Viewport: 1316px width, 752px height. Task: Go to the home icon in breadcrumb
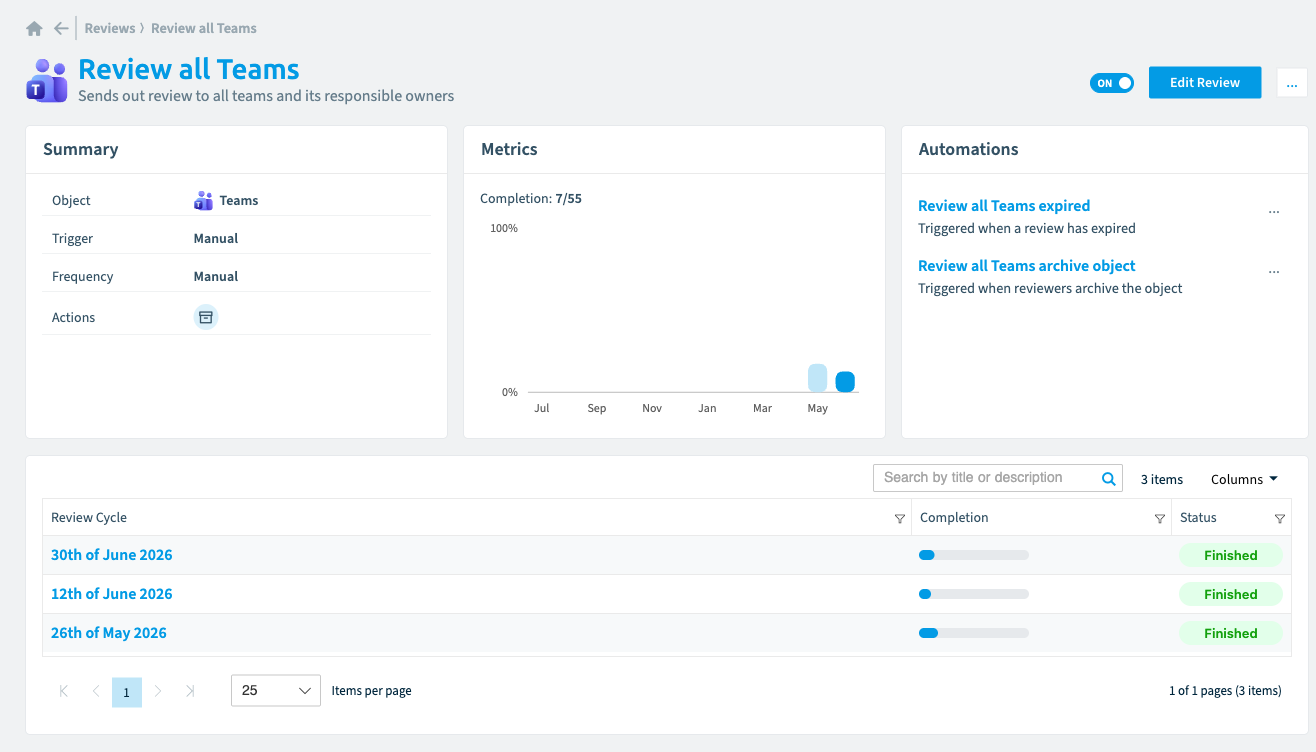point(34,29)
